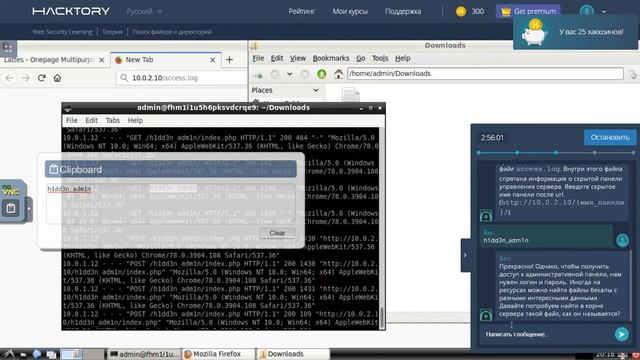640x360 pixels.
Task: Click Поиск файлов и директорий breadcrumb
Action: (x=172, y=32)
